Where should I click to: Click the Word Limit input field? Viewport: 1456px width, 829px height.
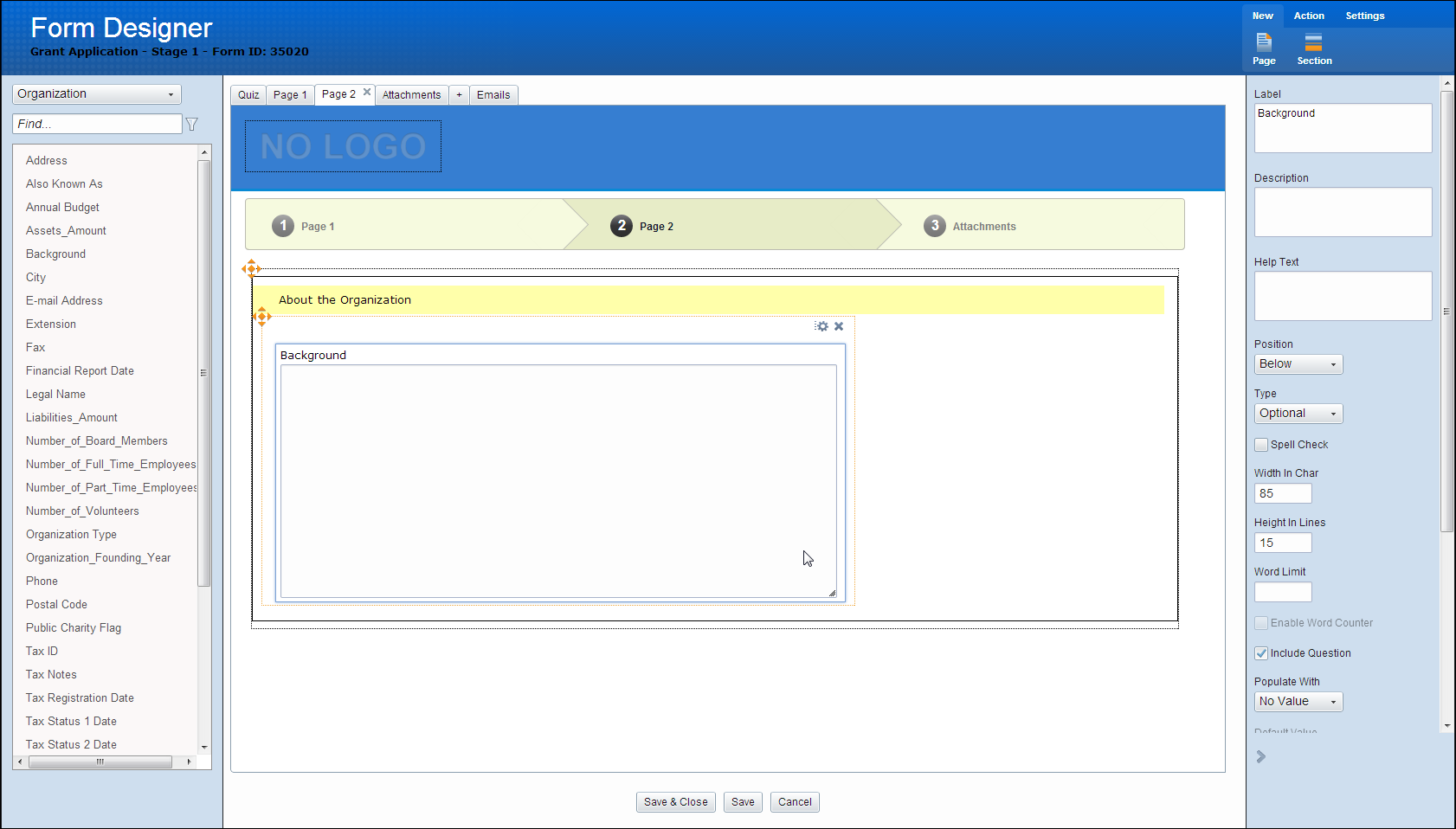[x=1282, y=593]
